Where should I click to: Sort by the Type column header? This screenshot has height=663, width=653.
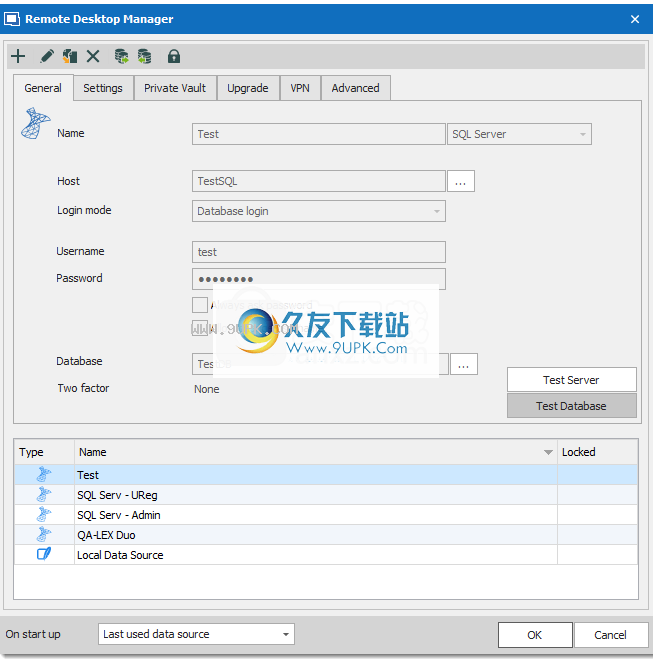44,452
